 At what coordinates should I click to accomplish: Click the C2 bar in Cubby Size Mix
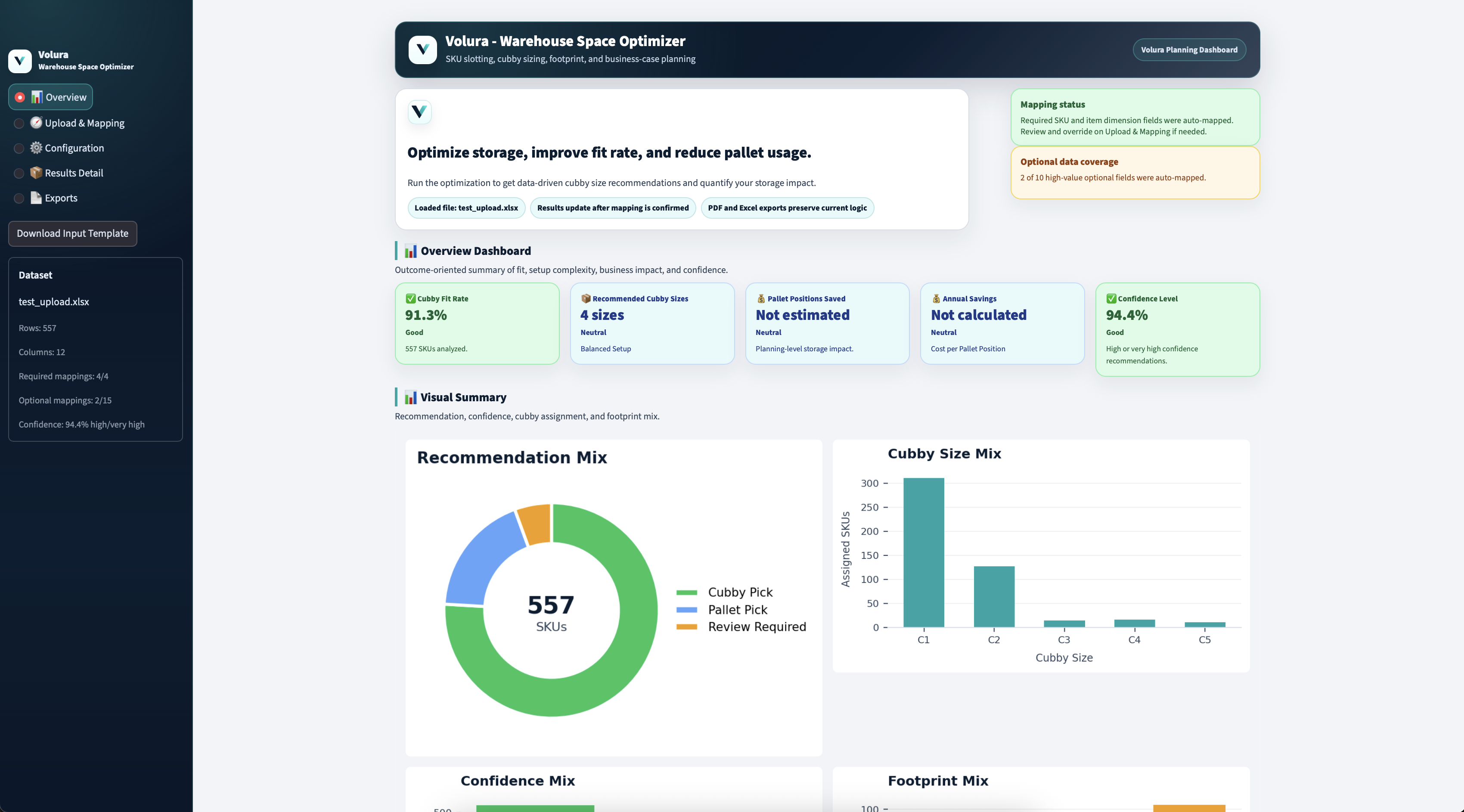[x=994, y=597]
